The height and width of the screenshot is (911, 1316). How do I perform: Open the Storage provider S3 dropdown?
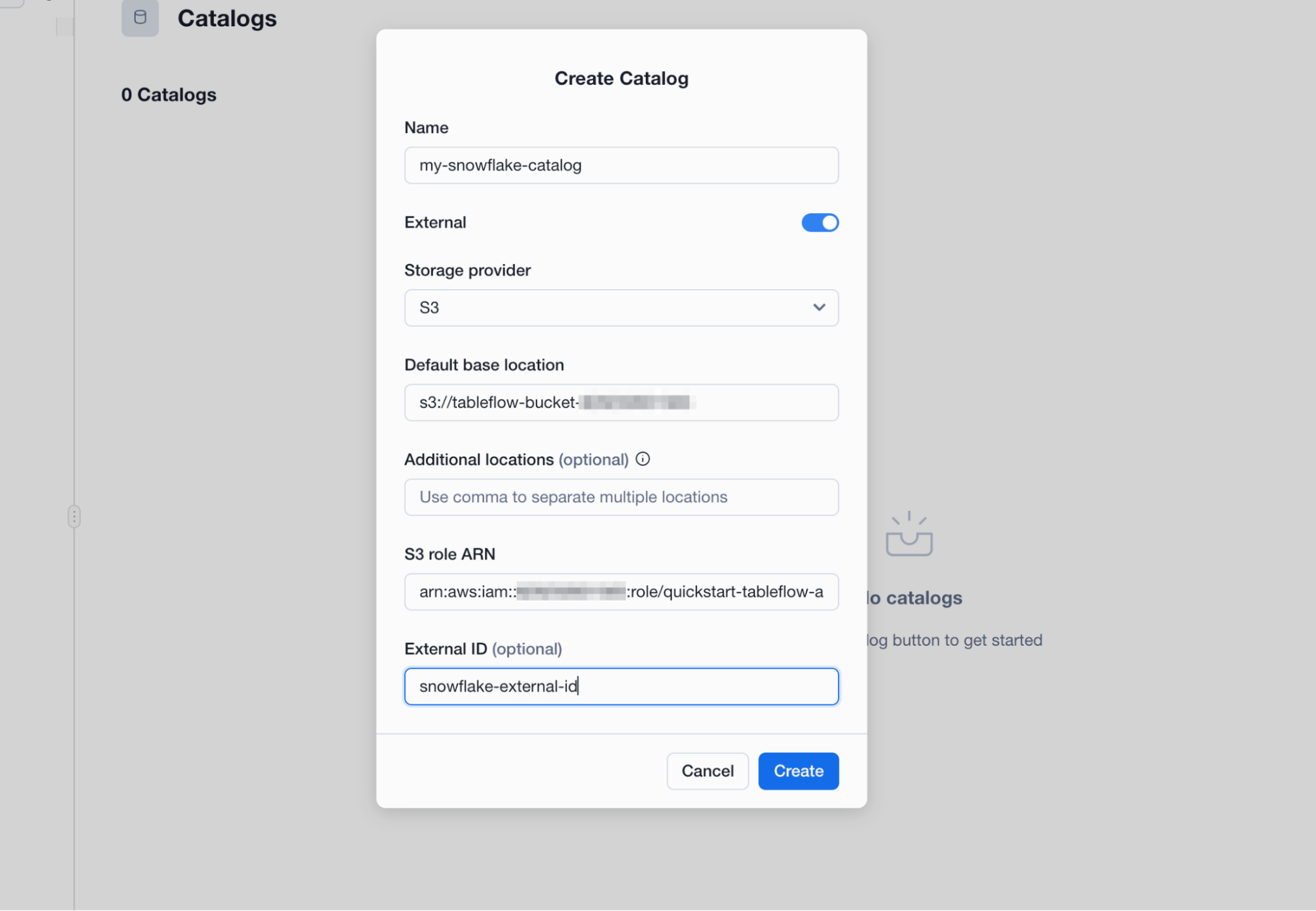point(621,307)
